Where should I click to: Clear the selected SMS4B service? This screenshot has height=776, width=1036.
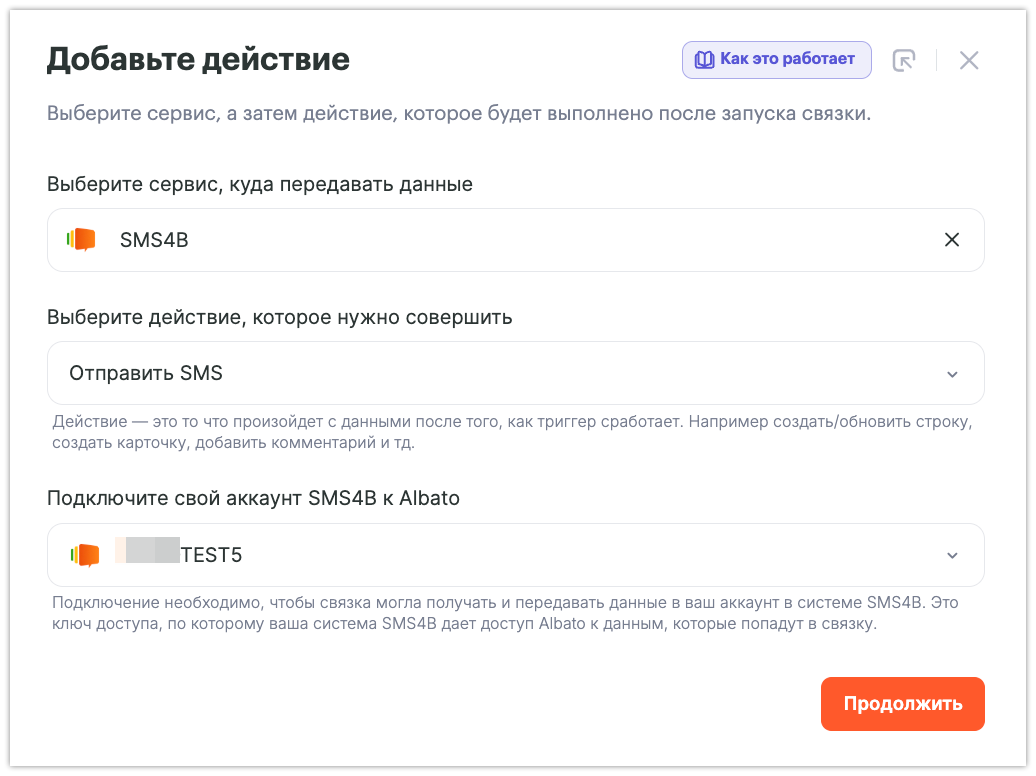click(x=952, y=240)
